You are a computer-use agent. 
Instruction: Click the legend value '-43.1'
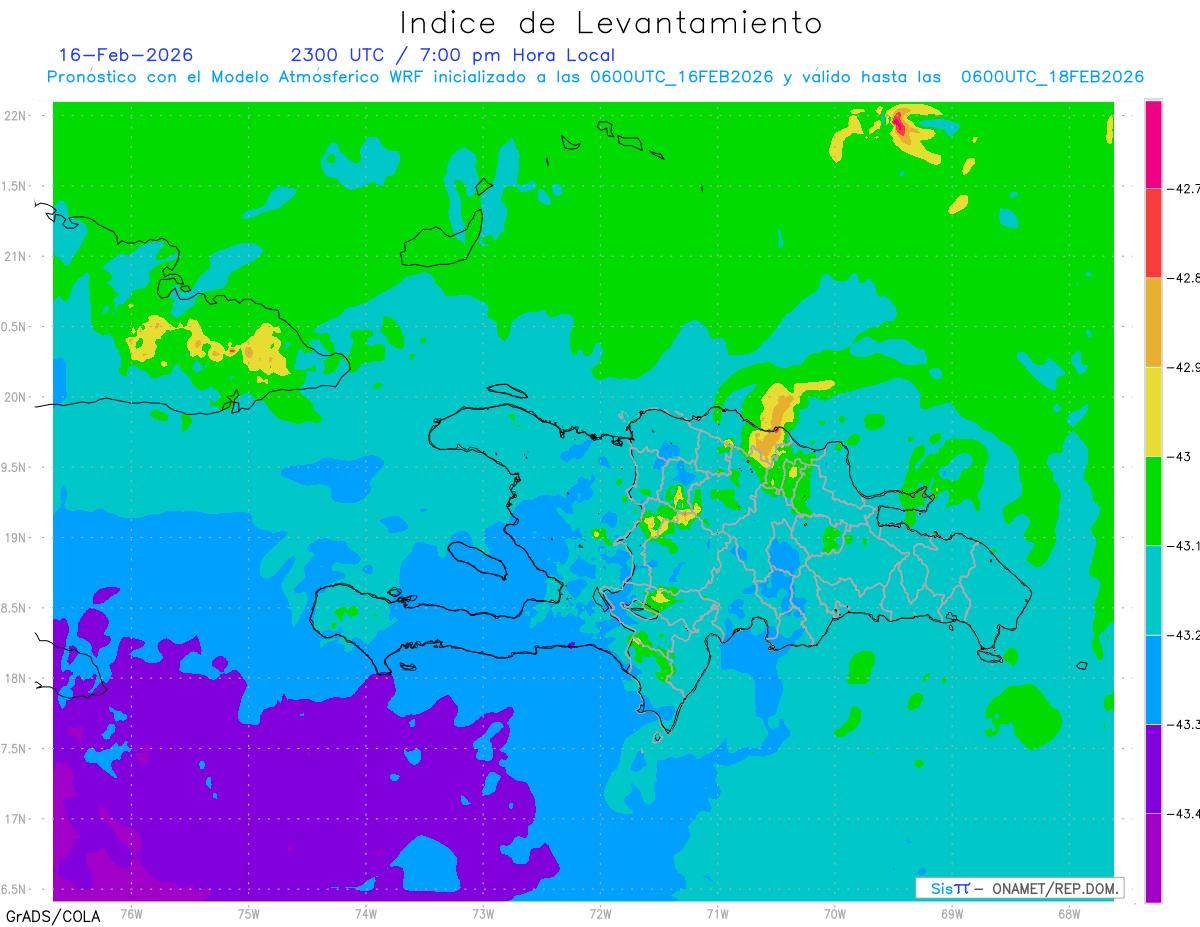coord(1183,545)
